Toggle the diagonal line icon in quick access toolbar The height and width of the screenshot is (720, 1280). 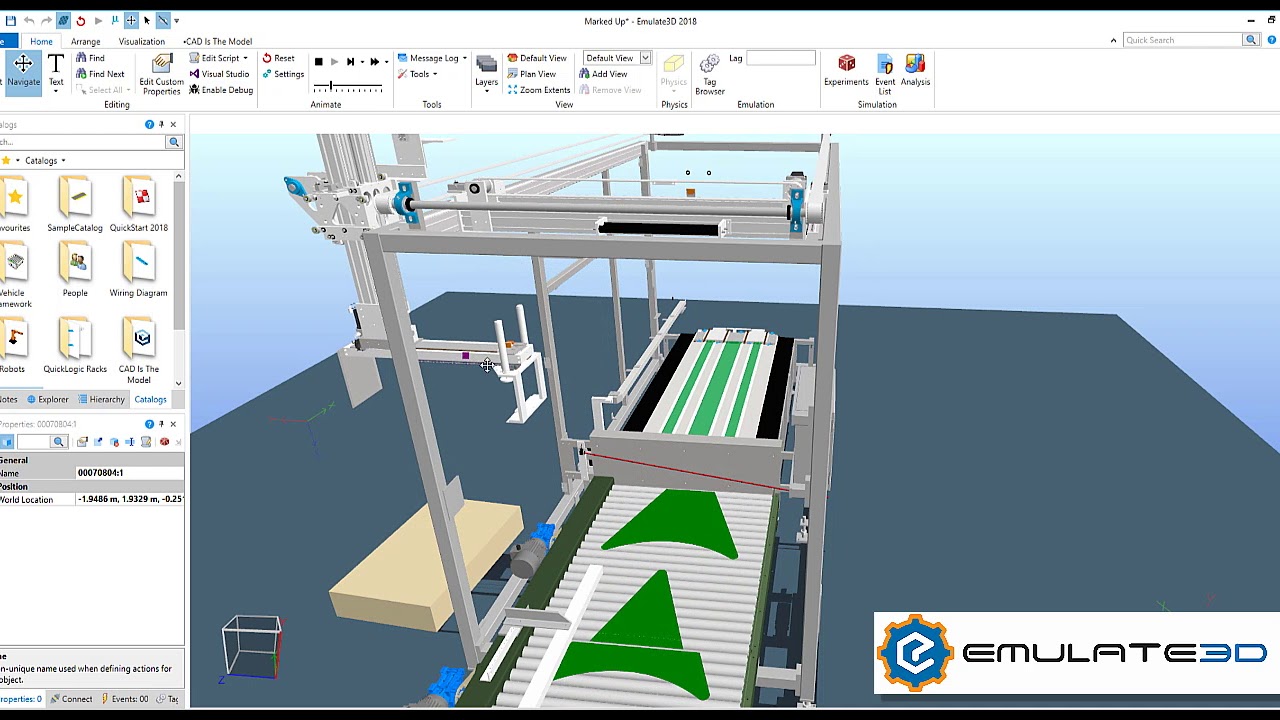[163, 20]
